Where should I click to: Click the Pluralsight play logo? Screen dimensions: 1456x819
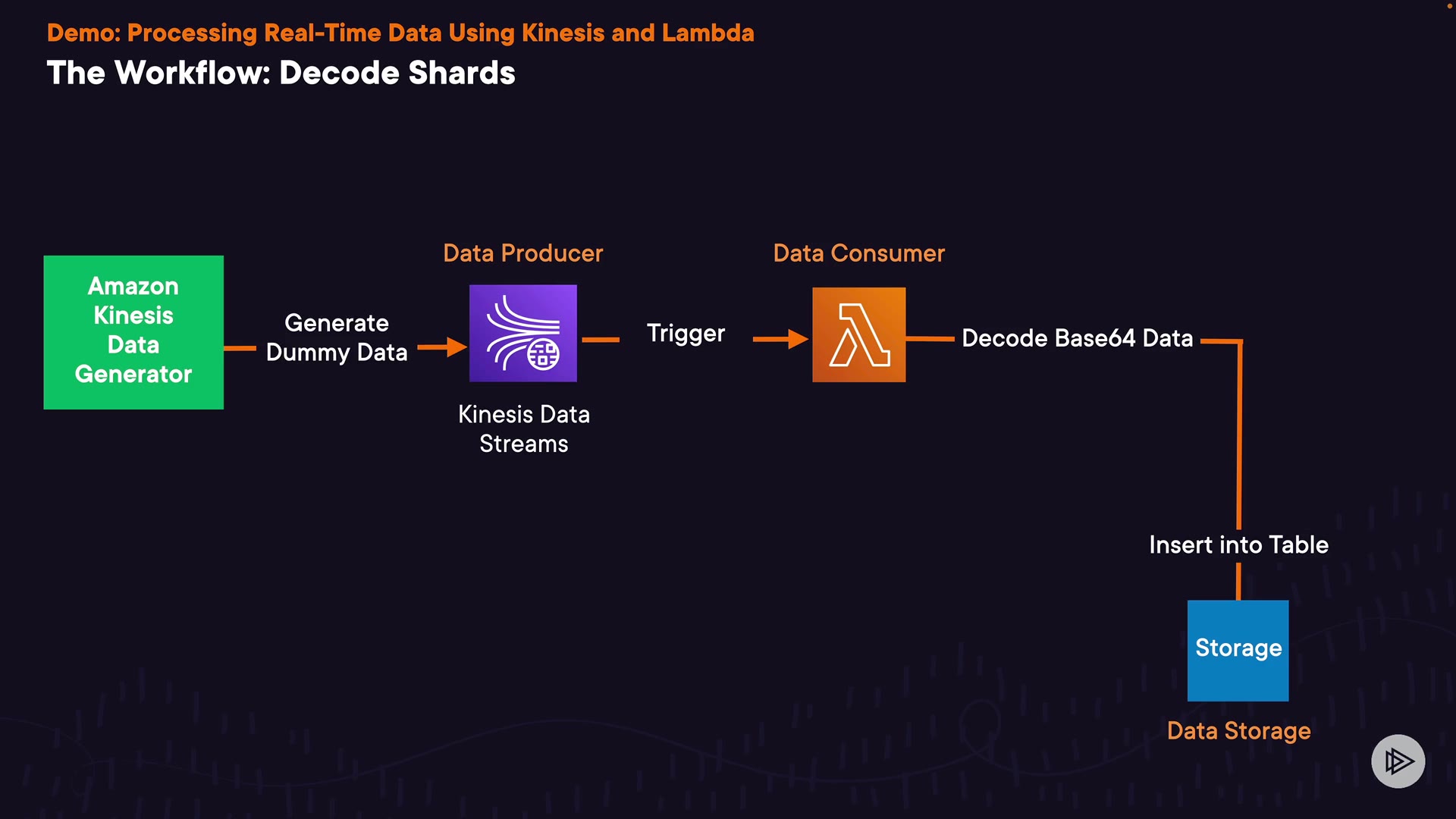point(1398,761)
